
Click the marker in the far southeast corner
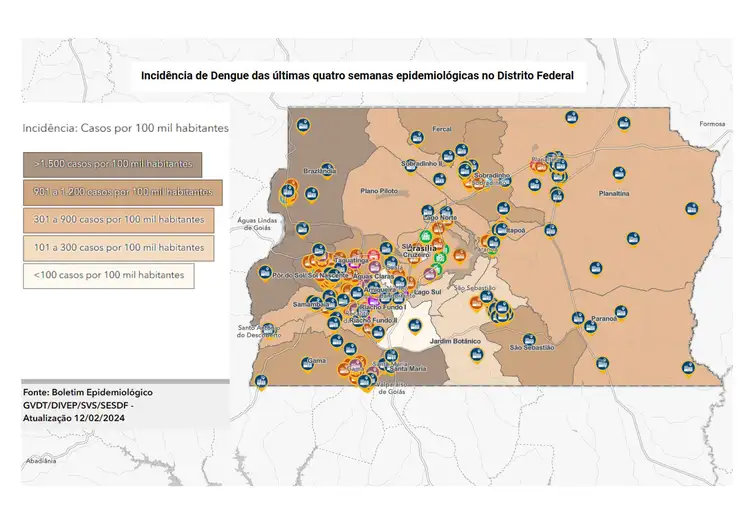tap(685, 367)
